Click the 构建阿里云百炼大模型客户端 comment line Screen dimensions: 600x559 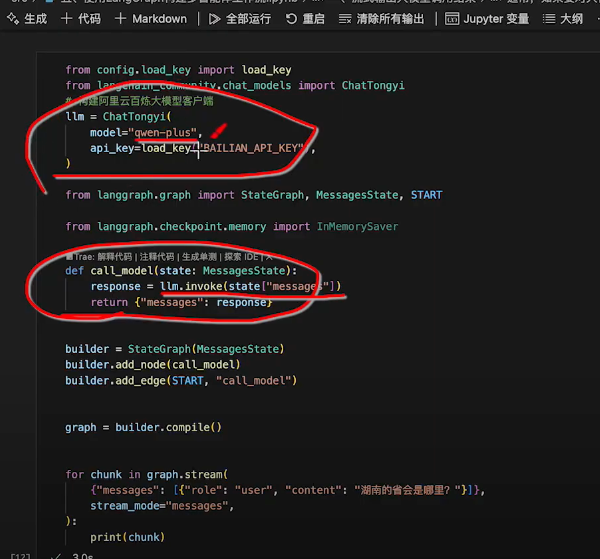tap(139, 101)
